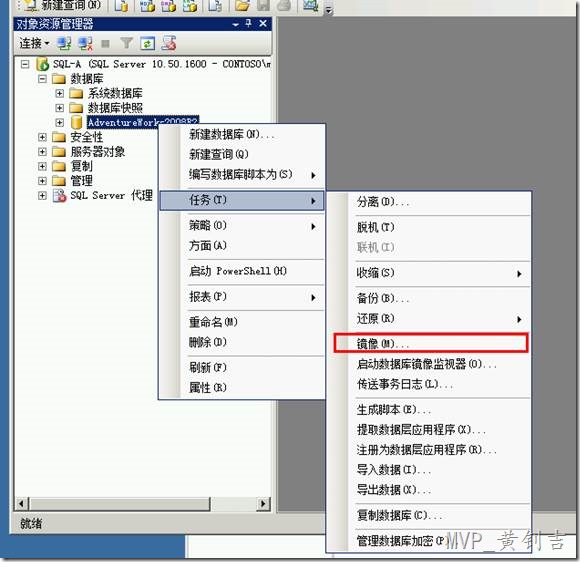Viewport: 580px width, 562px height.
Task: Choose 属性(R) from context menu
Action: [x=242, y=387]
